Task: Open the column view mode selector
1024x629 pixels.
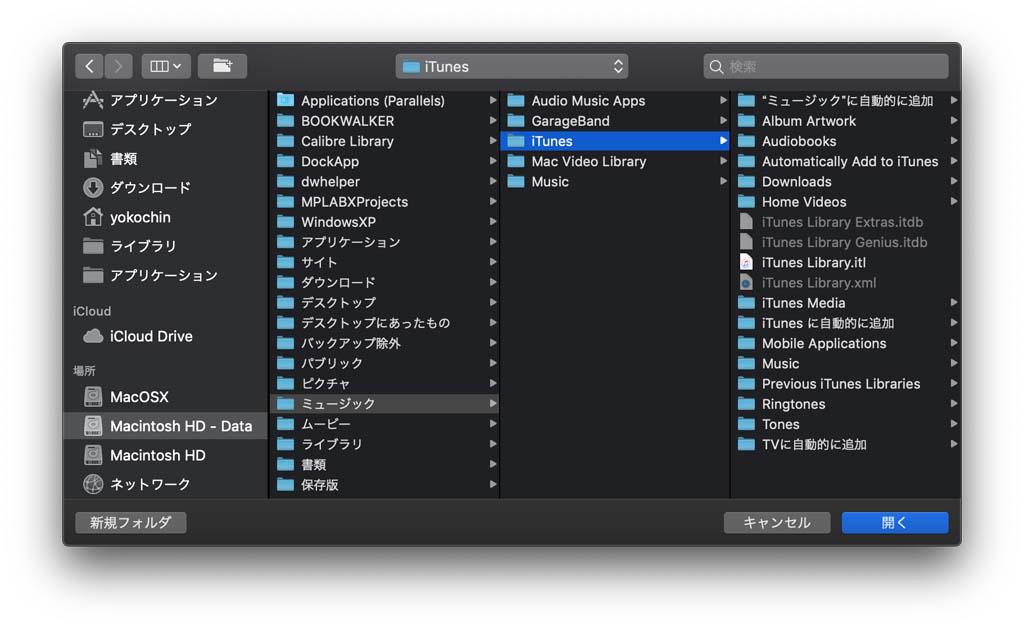Action: (166, 66)
